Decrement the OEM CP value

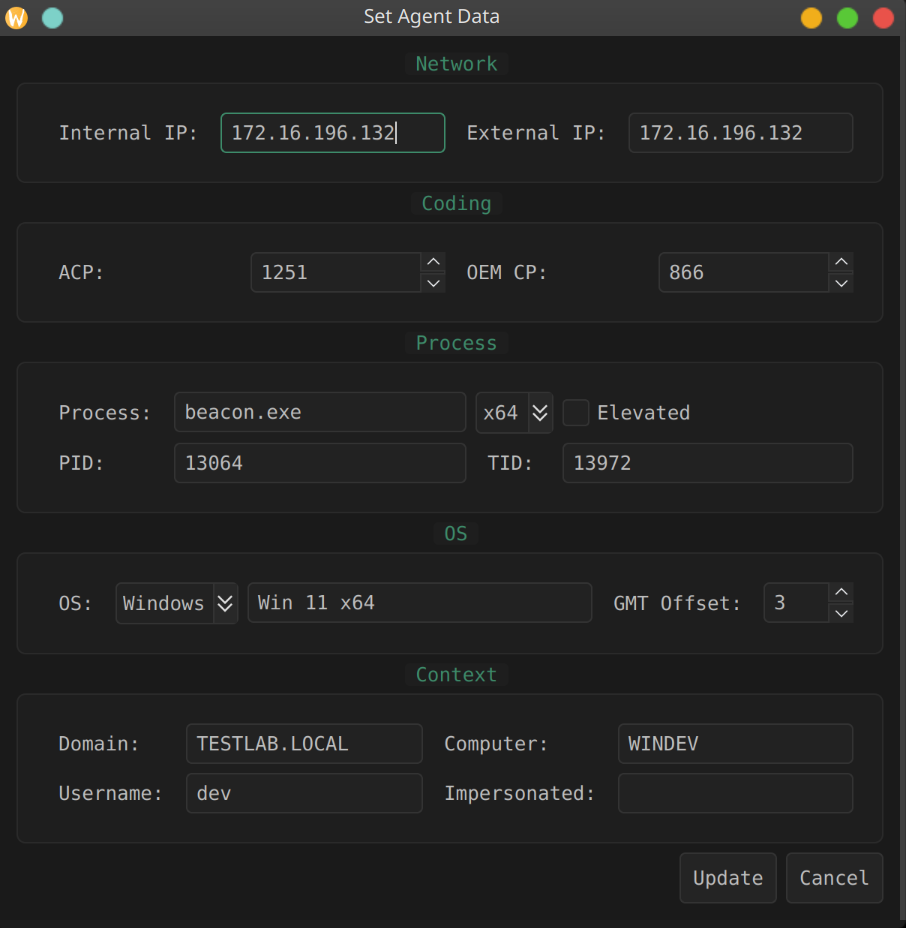click(x=840, y=282)
